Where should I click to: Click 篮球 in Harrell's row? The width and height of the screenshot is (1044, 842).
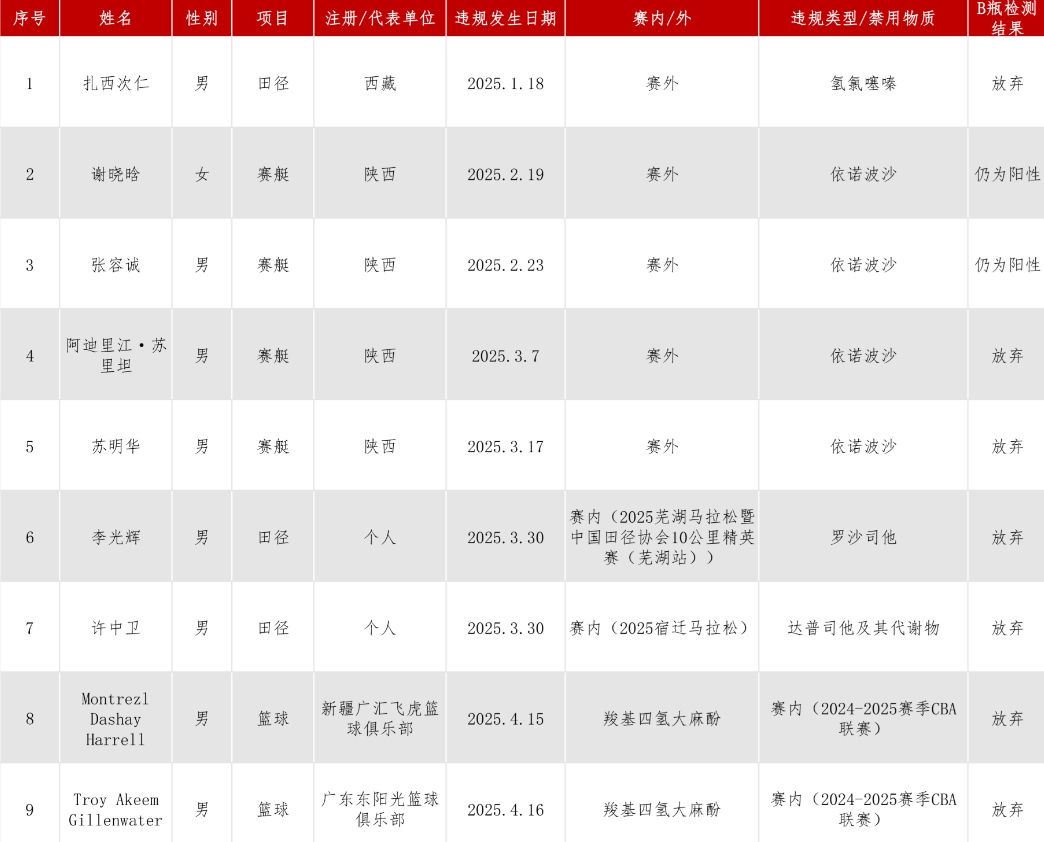[x=273, y=719]
